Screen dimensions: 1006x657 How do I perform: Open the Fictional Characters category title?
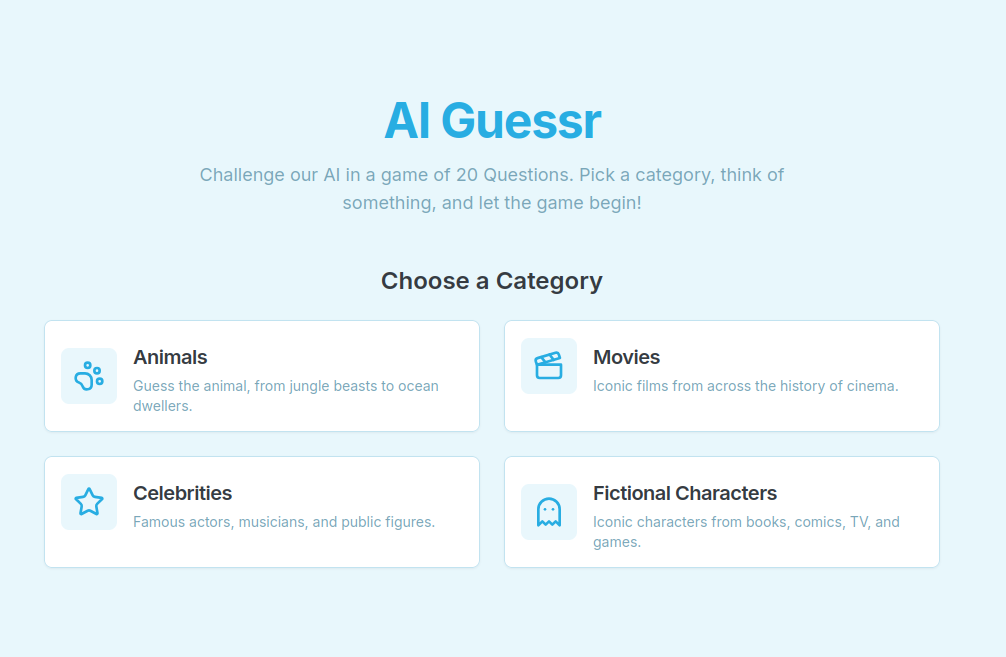point(684,493)
